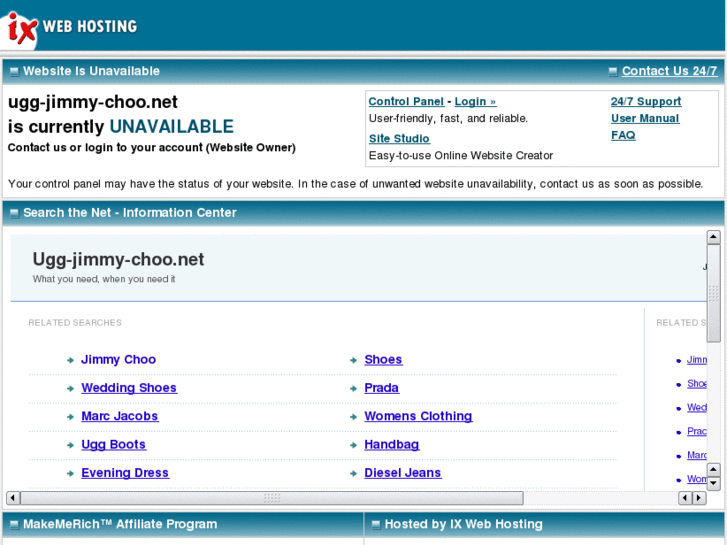This screenshot has width=727, height=545.
Task: Click the 'What you need, when you need it' tagline
Action: (104, 279)
